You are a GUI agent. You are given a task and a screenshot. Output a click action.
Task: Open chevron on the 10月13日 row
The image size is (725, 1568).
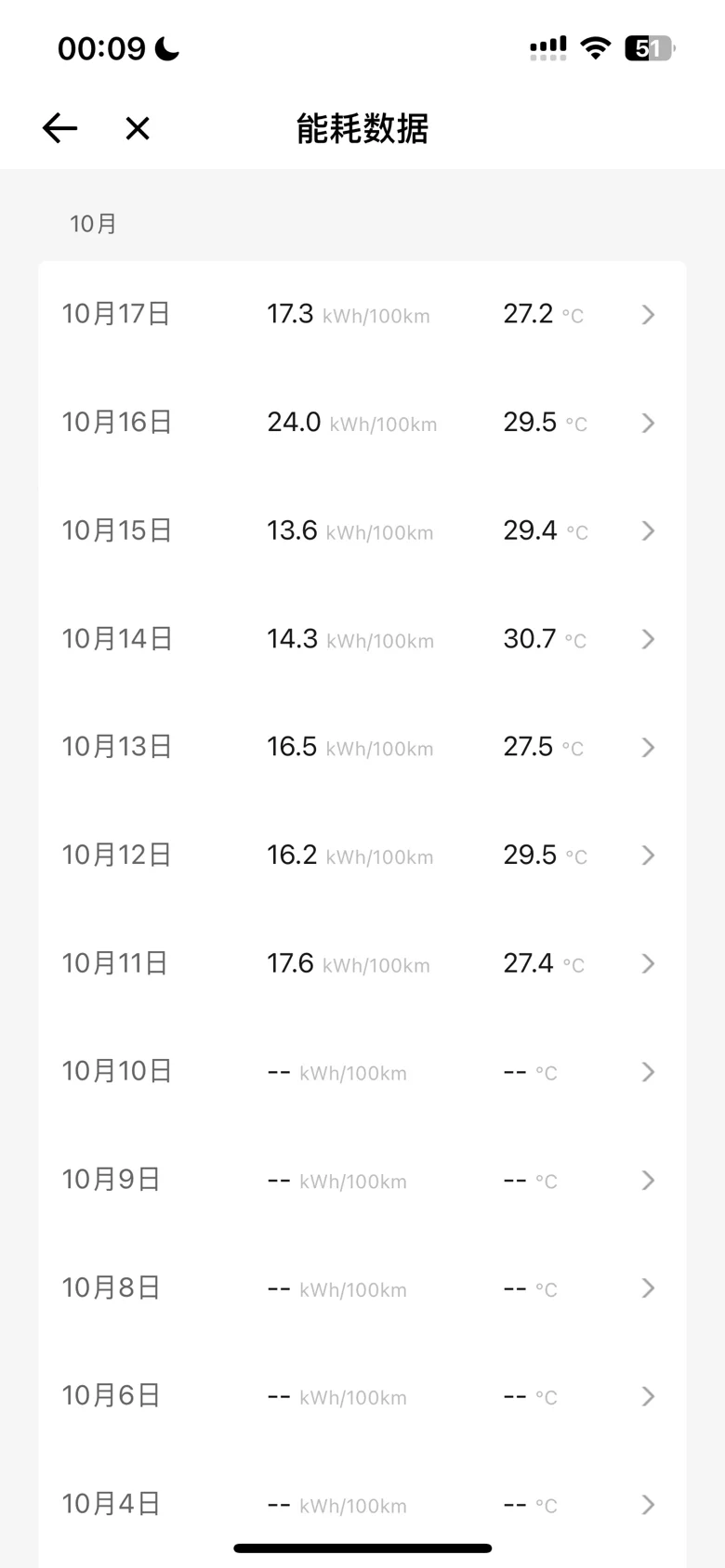click(649, 747)
